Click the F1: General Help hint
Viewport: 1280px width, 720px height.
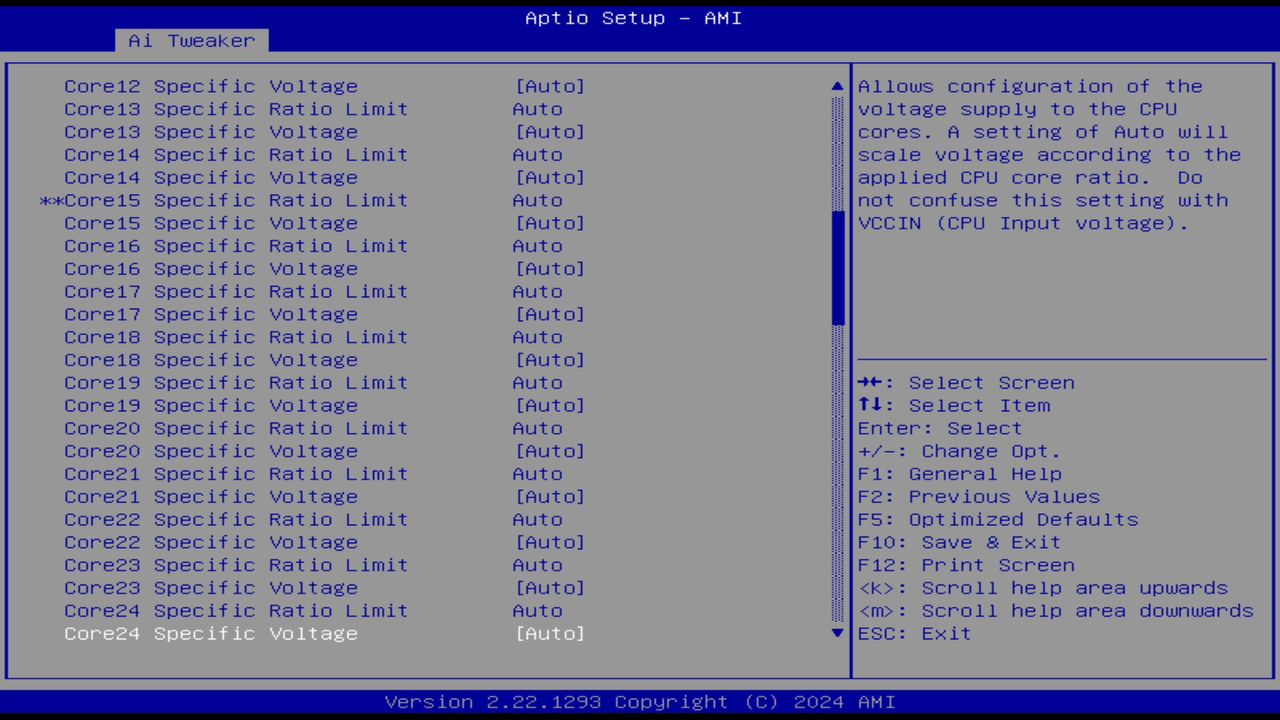(x=960, y=474)
